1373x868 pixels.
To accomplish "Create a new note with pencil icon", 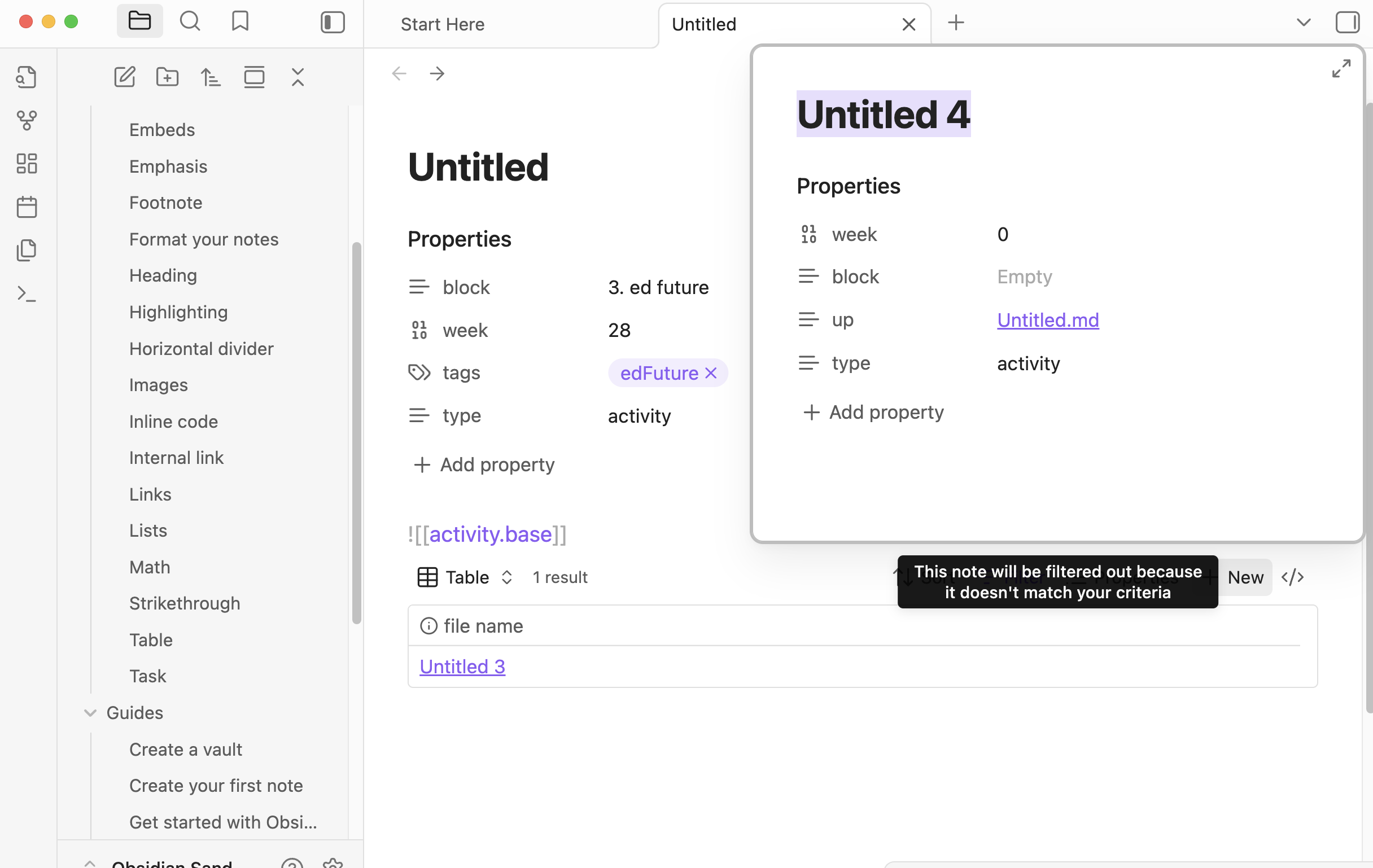I will click(124, 77).
